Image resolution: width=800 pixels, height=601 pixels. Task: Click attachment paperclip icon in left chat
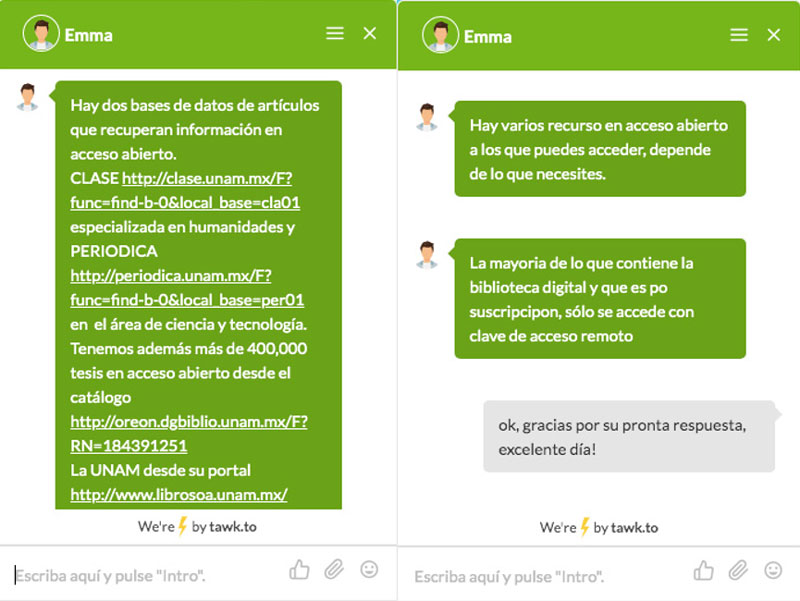click(334, 569)
